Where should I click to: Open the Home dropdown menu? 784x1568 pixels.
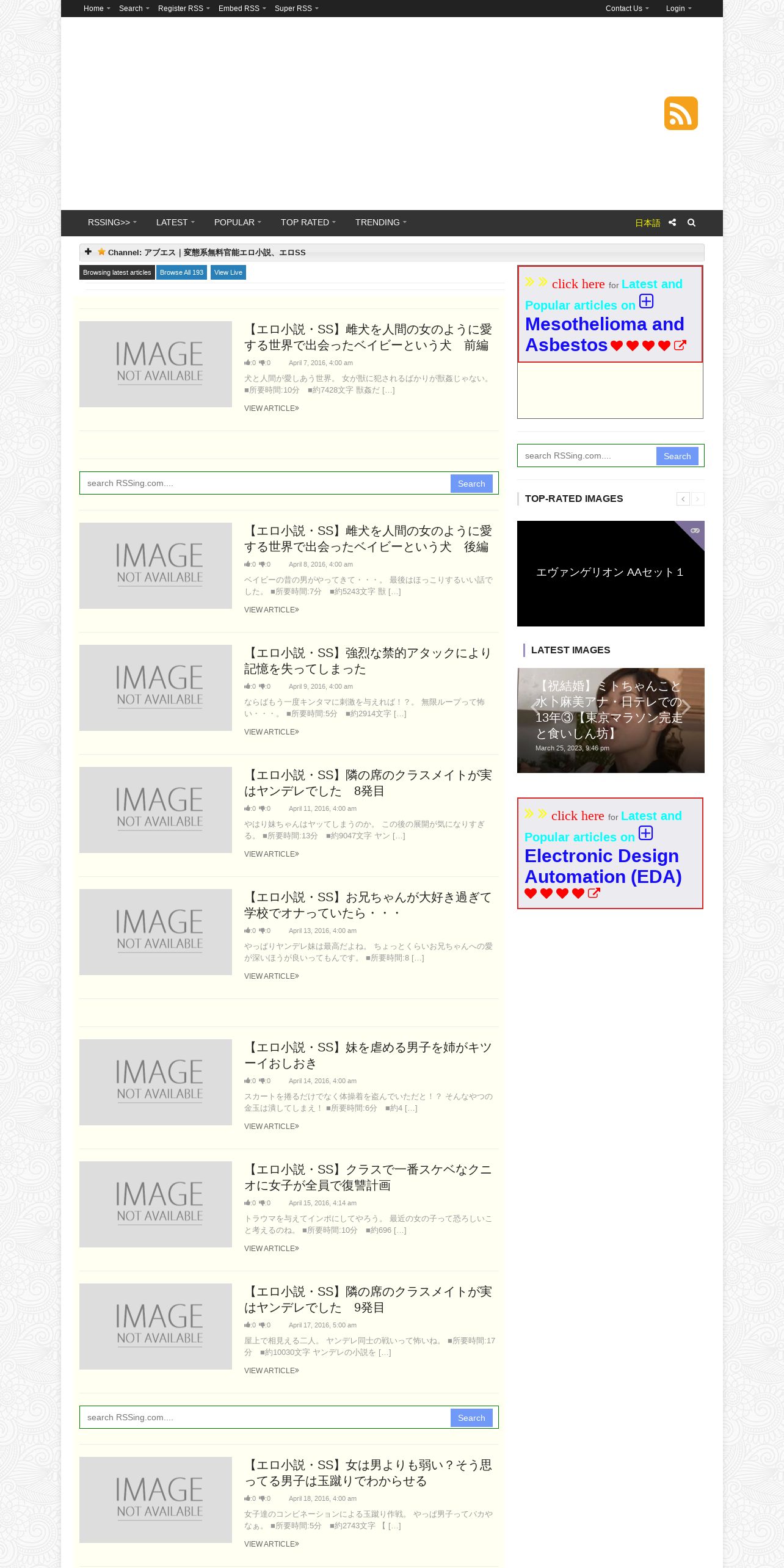tap(96, 9)
